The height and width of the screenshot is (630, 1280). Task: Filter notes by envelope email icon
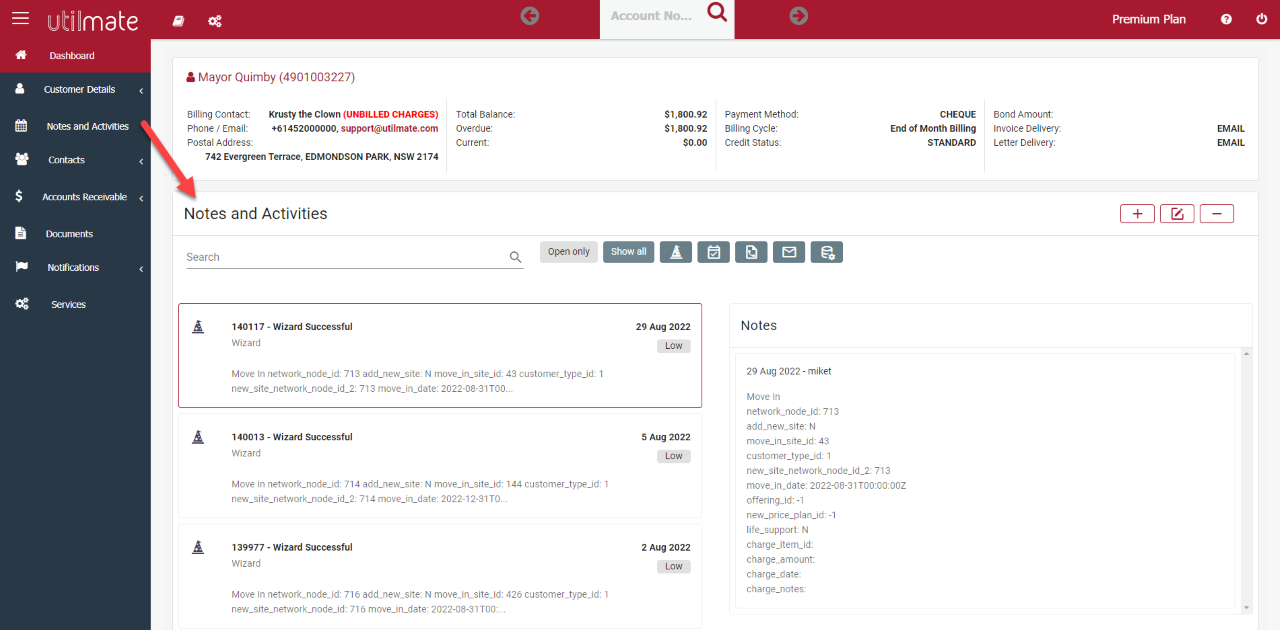(789, 252)
